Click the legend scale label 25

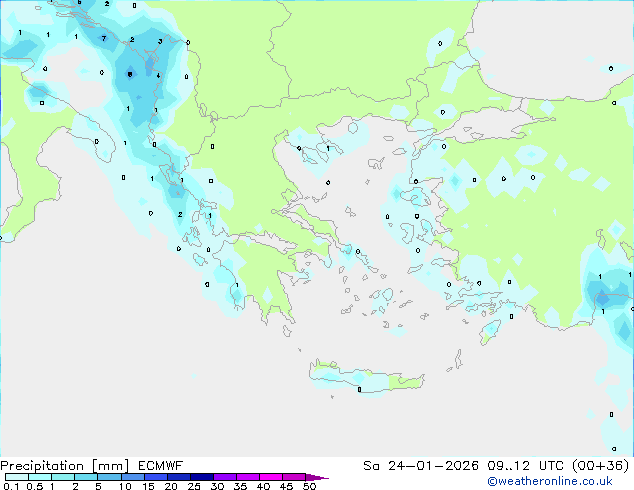click(x=194, y=486)
